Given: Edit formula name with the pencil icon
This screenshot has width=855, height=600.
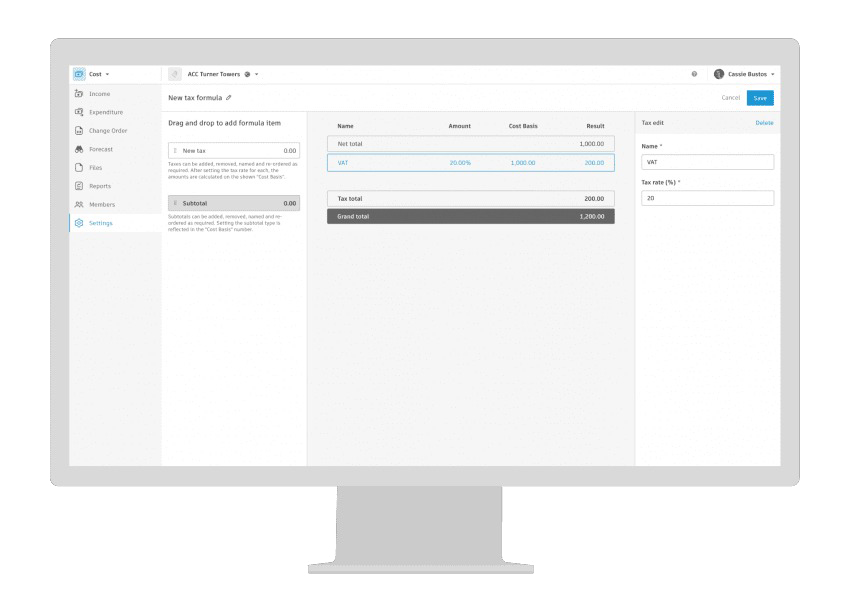Looking at the screenshot, I should [229, 98].
